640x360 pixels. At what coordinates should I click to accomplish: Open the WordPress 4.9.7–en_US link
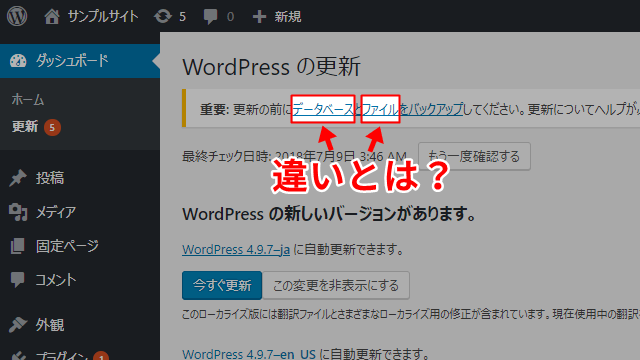point(249,354)
